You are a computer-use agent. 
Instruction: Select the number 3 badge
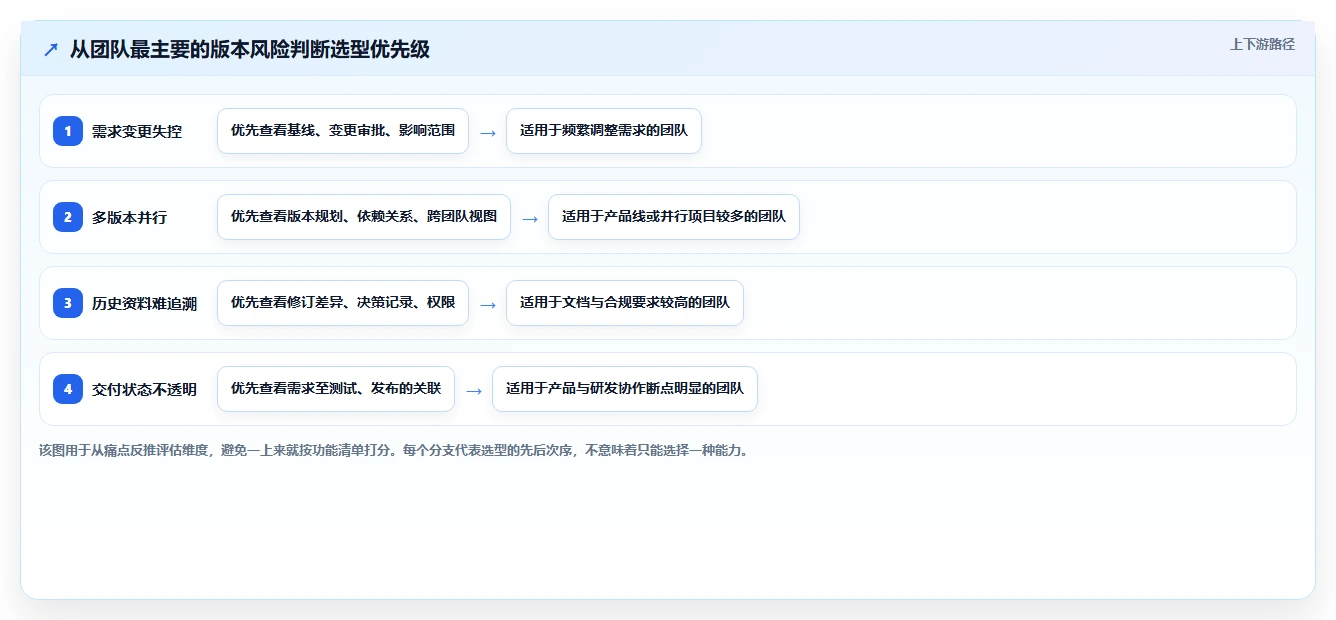point(68,303)
